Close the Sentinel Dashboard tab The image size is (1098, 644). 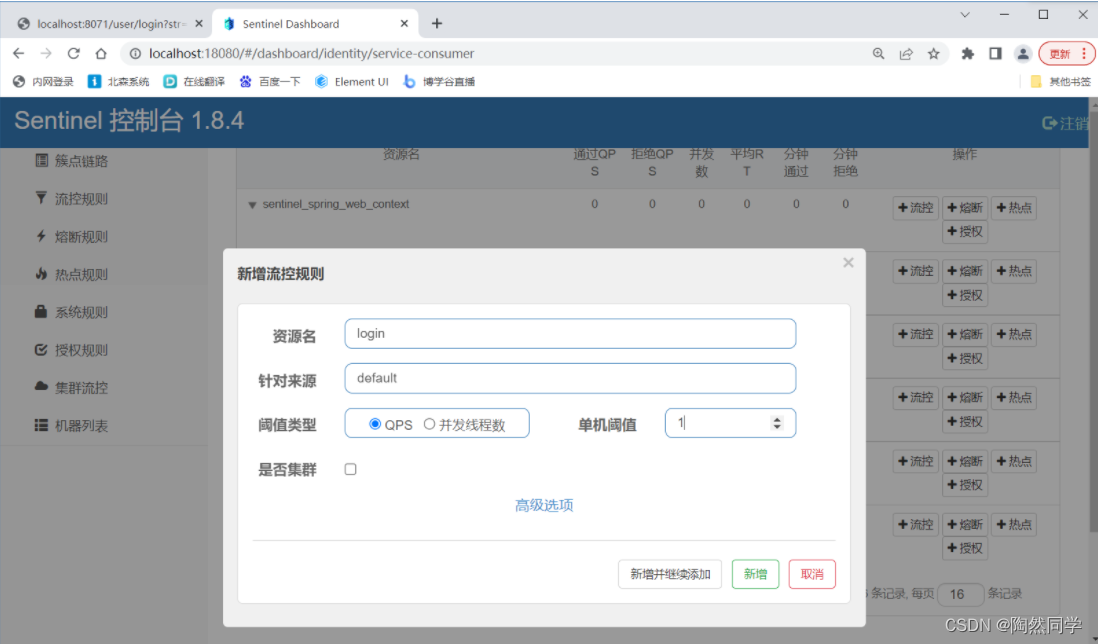pyautogui.click(x=404, y=24)
